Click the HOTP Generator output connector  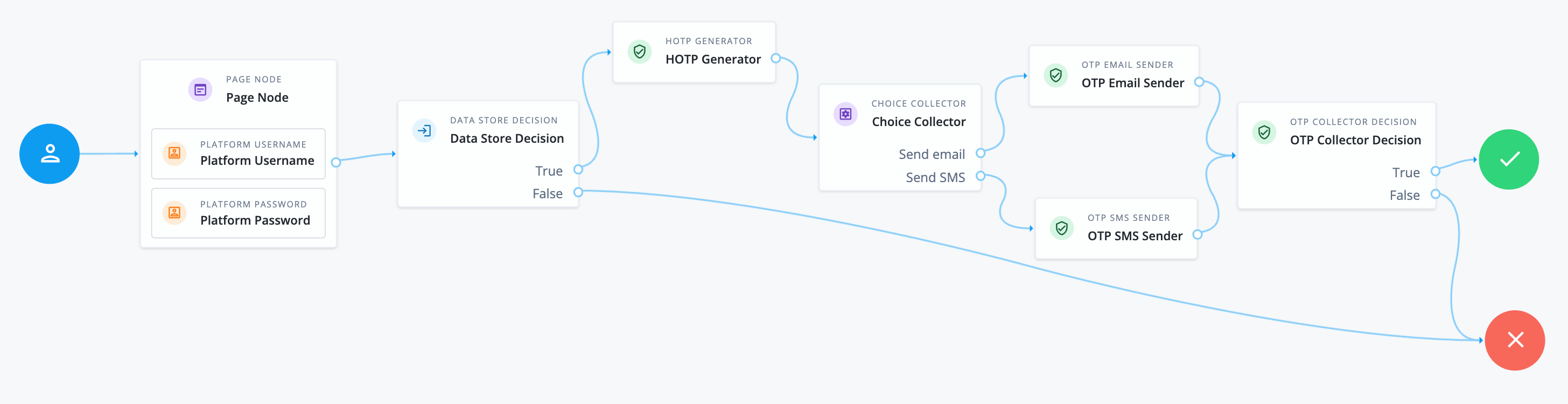point(775,59)
